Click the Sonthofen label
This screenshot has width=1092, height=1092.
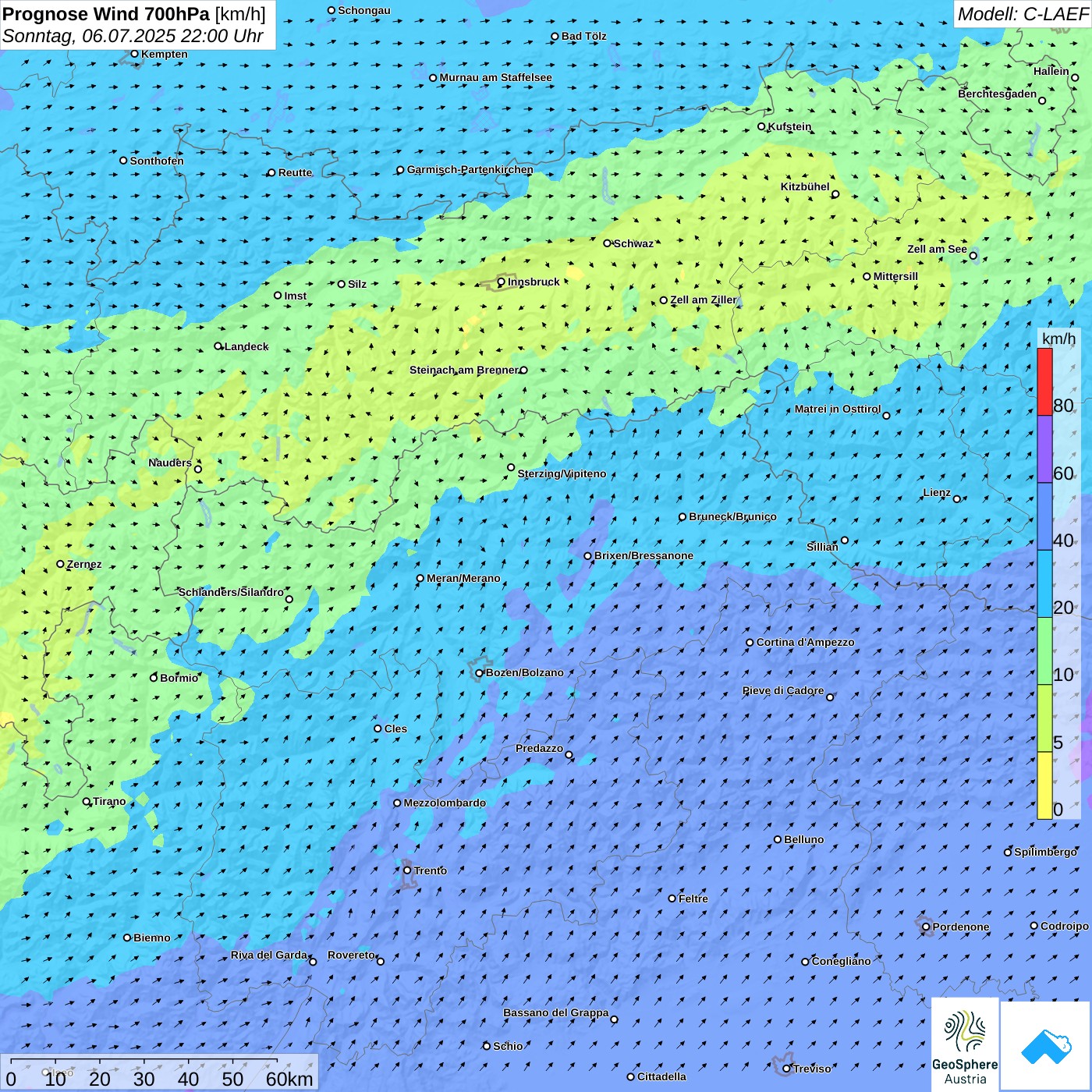pos(157,161)
